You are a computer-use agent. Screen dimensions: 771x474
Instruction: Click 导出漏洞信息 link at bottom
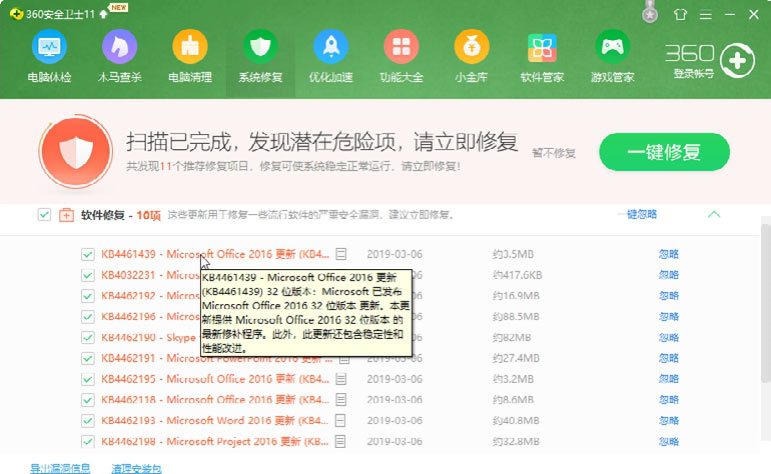tap(60, 467)
